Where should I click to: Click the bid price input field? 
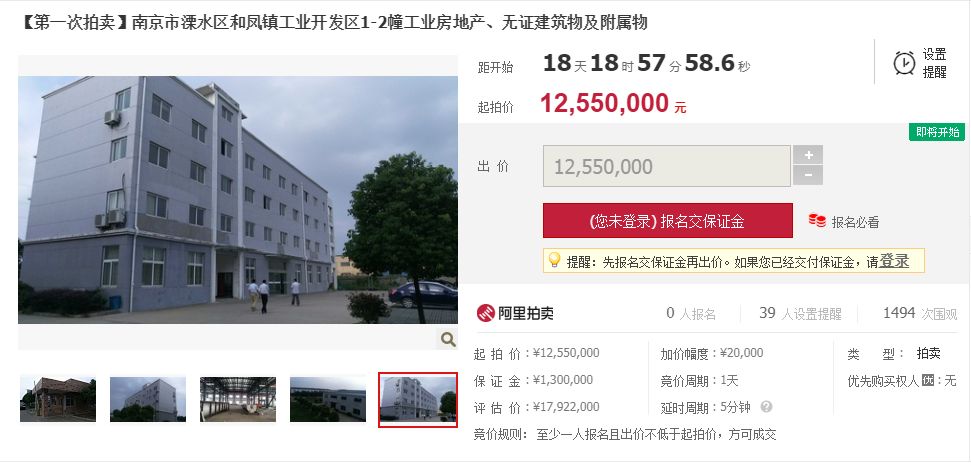pyautogui.click(x=667, y=166)
